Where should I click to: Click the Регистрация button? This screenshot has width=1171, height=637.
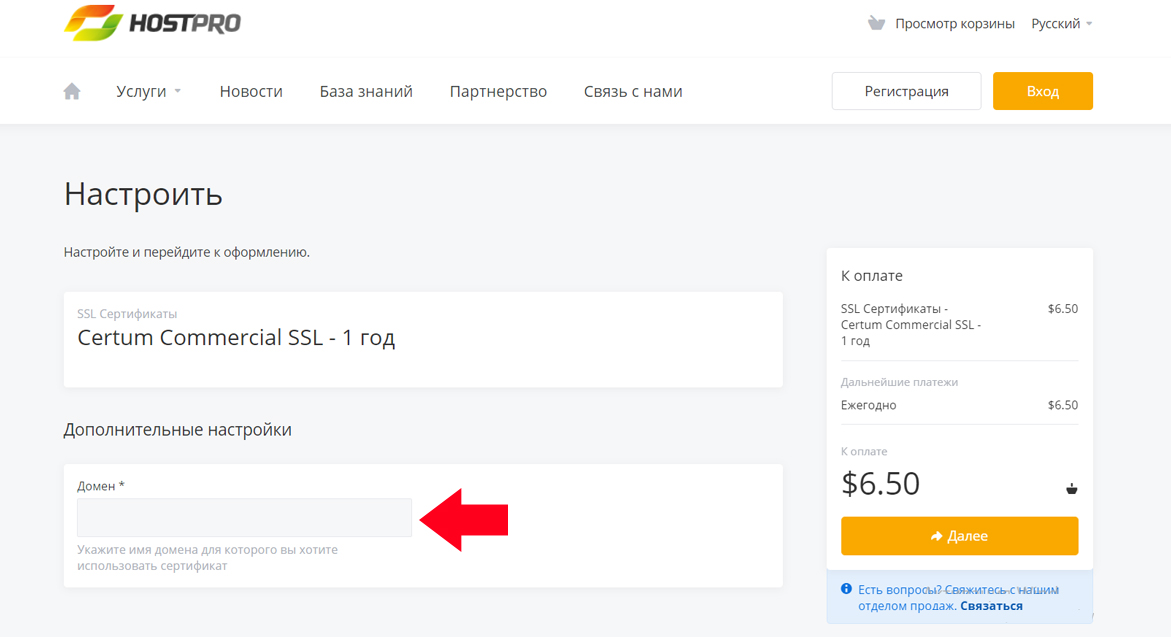[906, 90]
